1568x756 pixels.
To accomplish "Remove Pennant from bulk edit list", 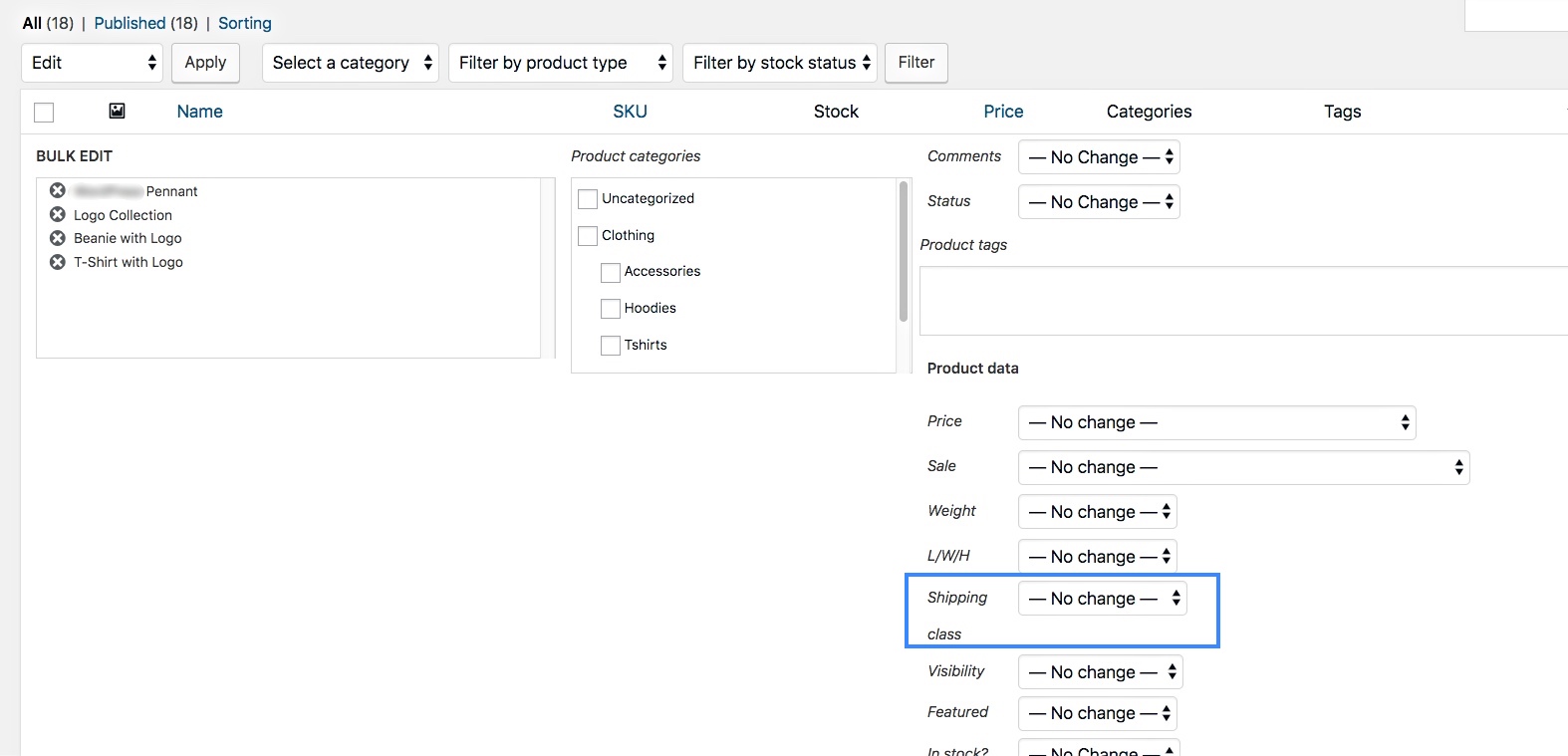I will click(x=58, y=190).
